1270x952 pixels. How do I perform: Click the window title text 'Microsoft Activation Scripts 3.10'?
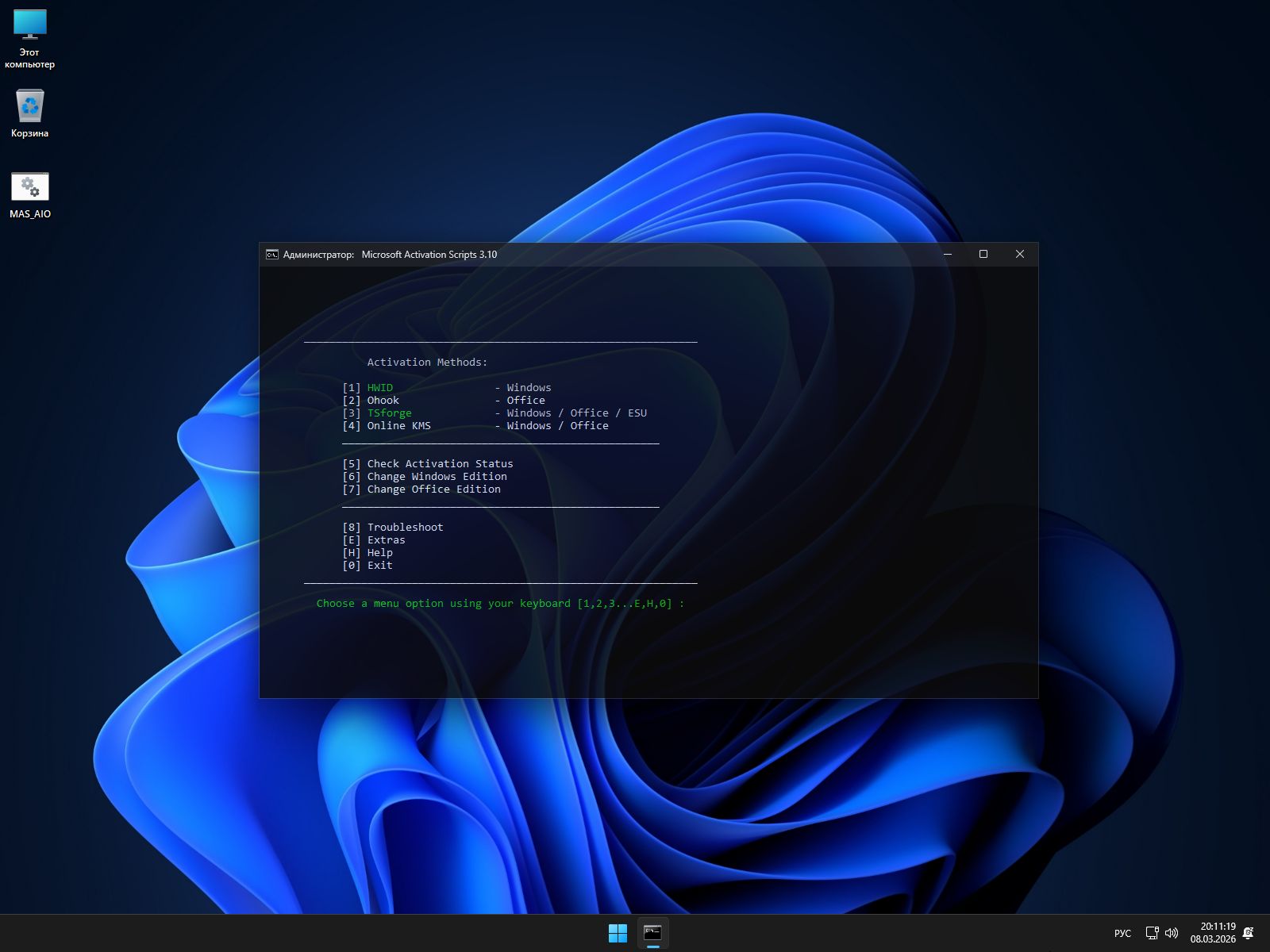point(429,255)
